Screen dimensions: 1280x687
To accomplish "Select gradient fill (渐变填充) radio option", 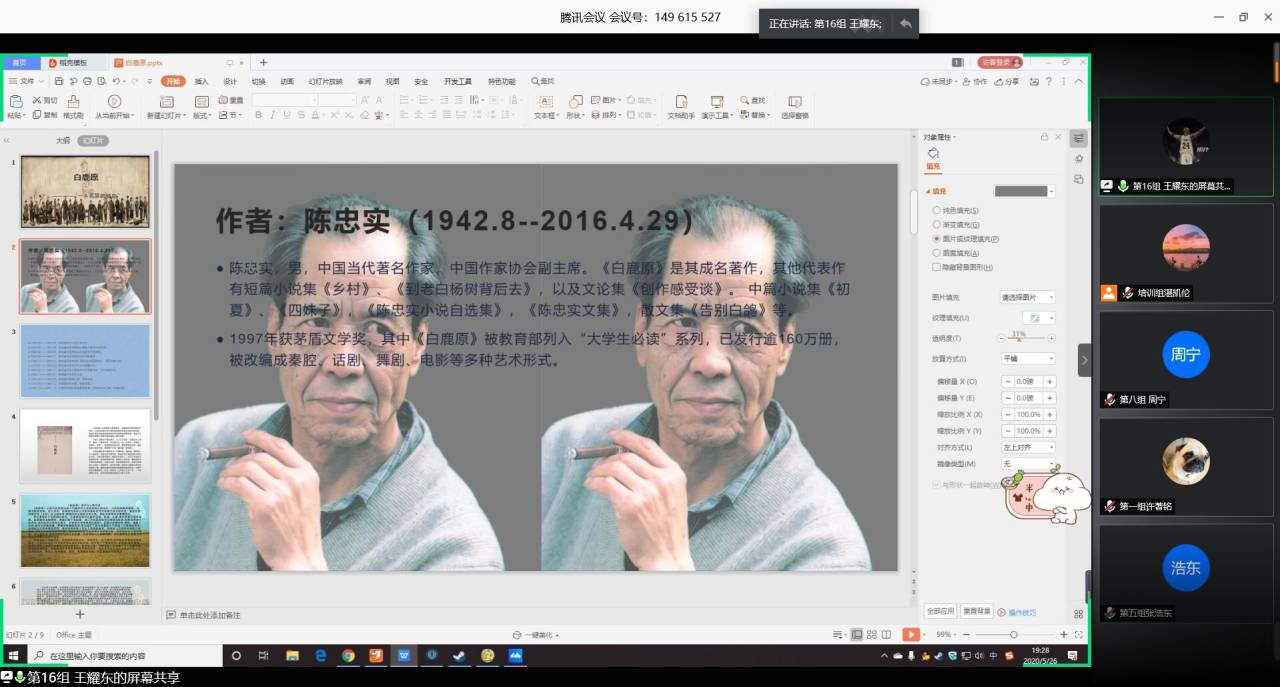I will click(936, 225).
